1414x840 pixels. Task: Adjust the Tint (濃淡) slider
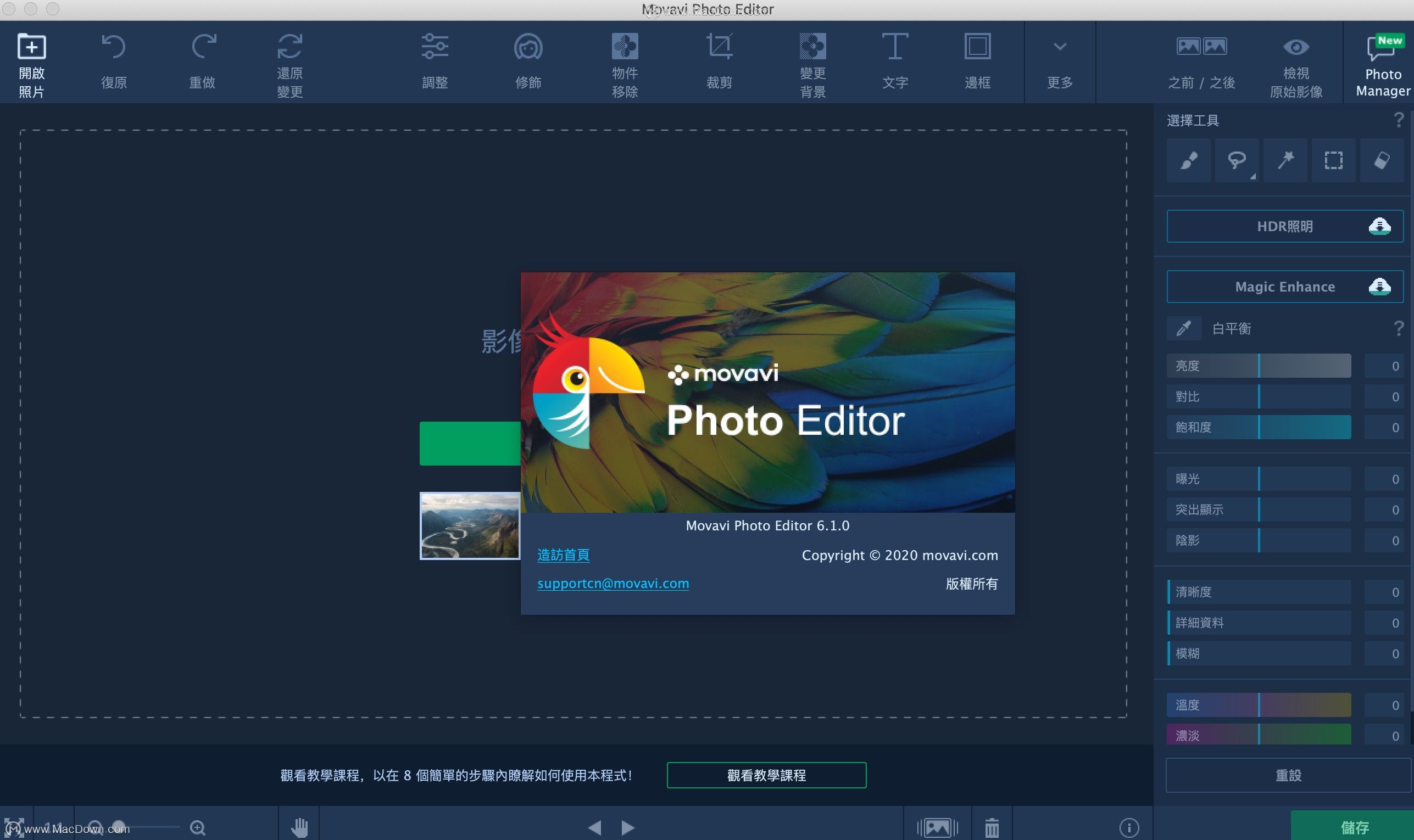(x=1259, y=735)
